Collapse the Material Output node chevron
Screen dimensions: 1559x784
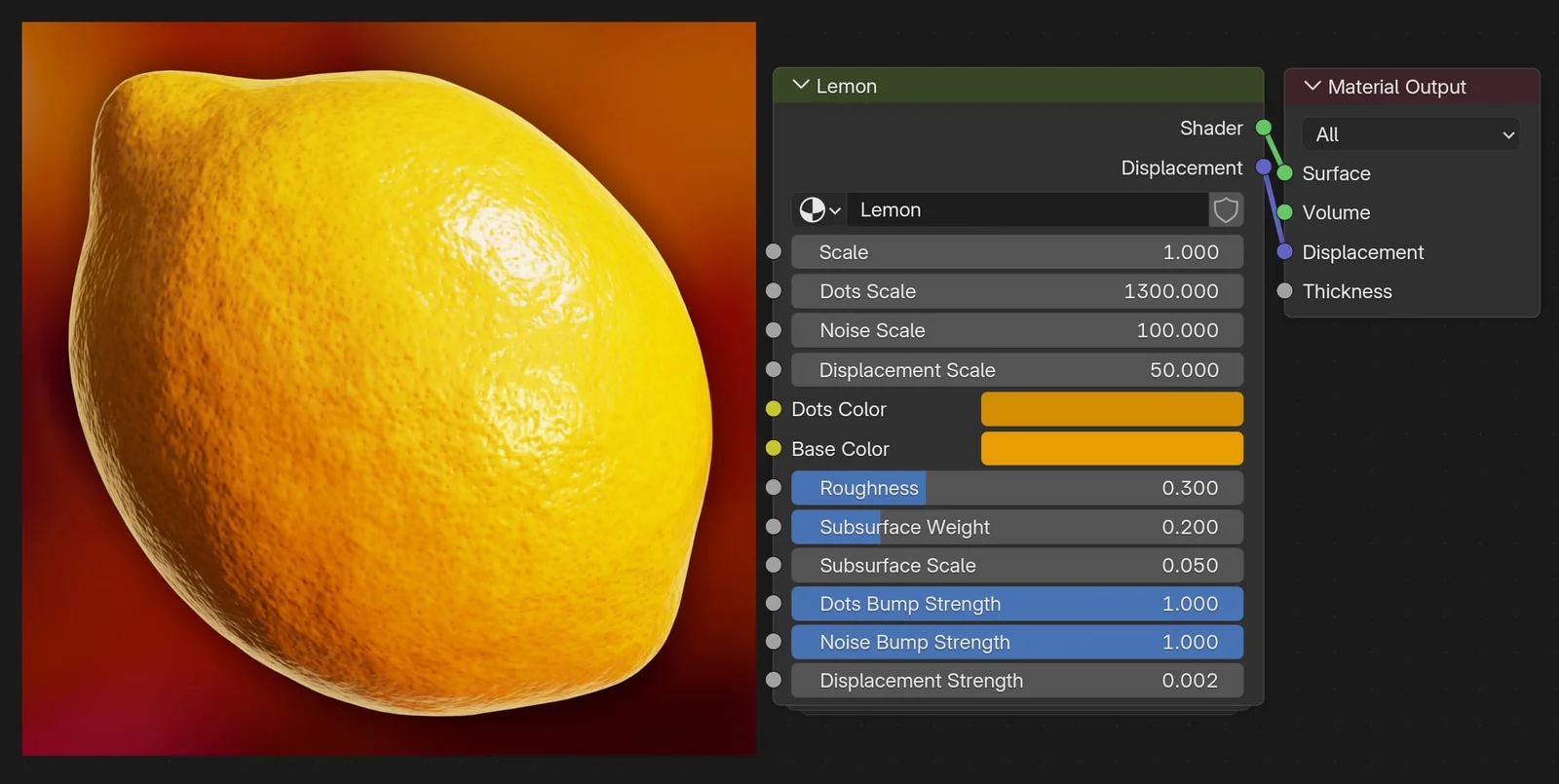point(1312,86)
